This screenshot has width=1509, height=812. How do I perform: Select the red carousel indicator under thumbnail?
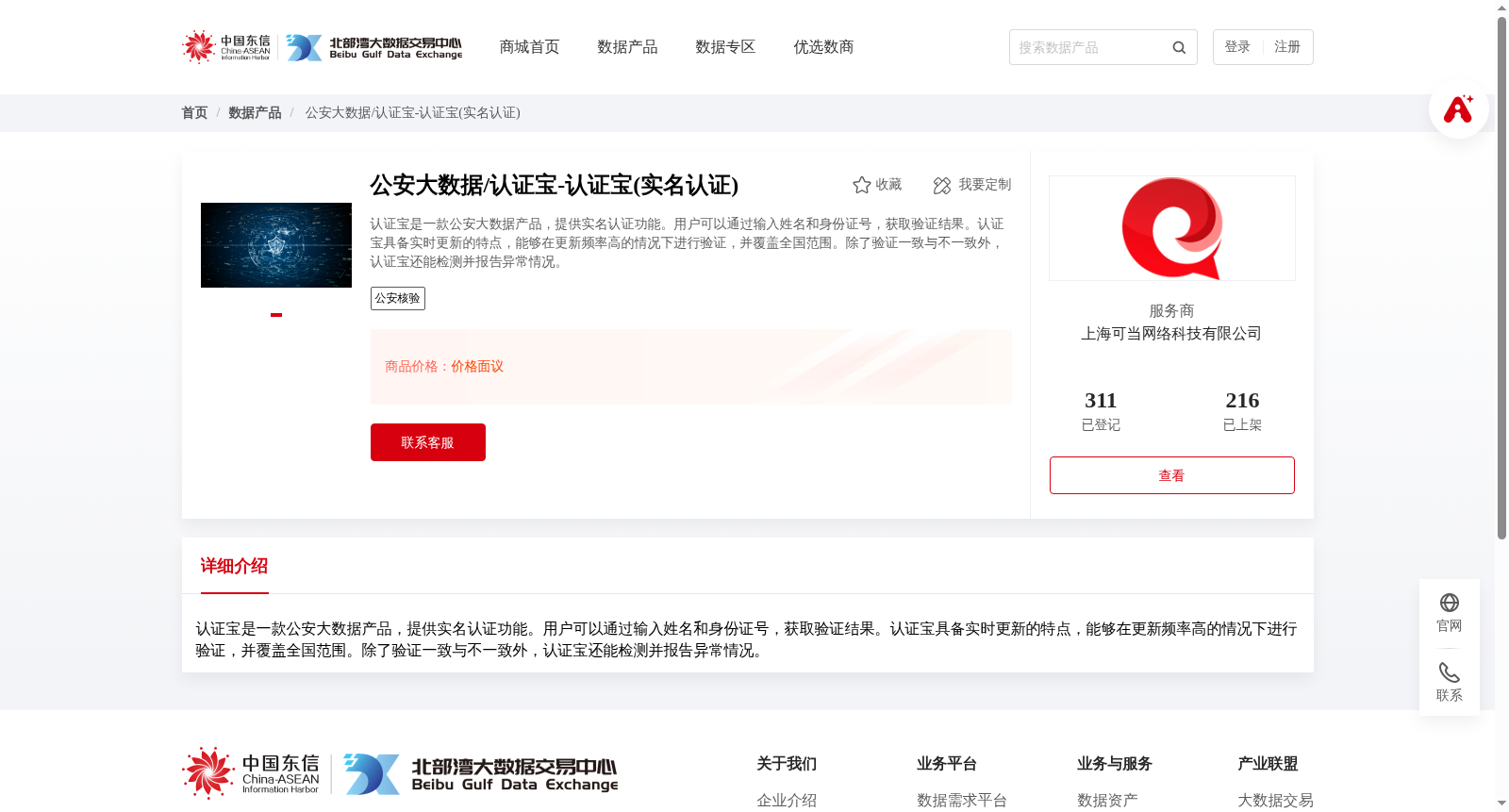[276, 315]
